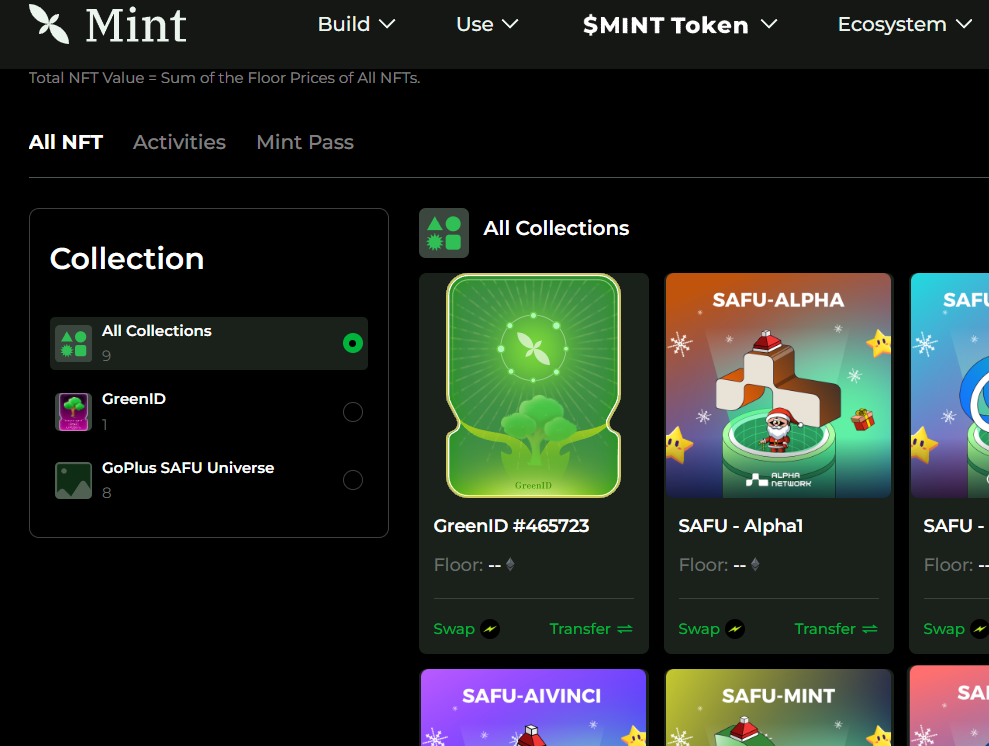Click the Collection panel heading

click(x=127, y=259)
